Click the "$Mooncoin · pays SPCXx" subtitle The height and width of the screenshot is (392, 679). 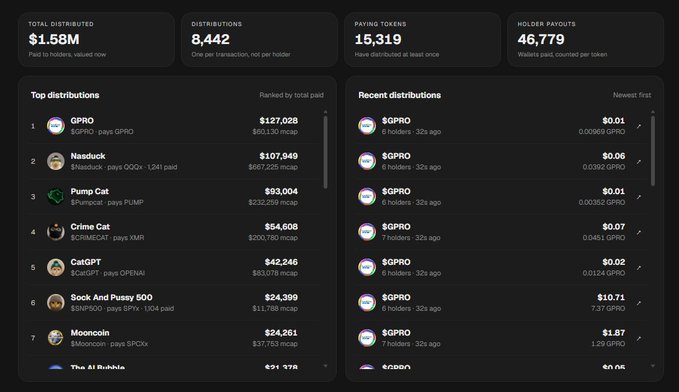click(x=109, y=344)
